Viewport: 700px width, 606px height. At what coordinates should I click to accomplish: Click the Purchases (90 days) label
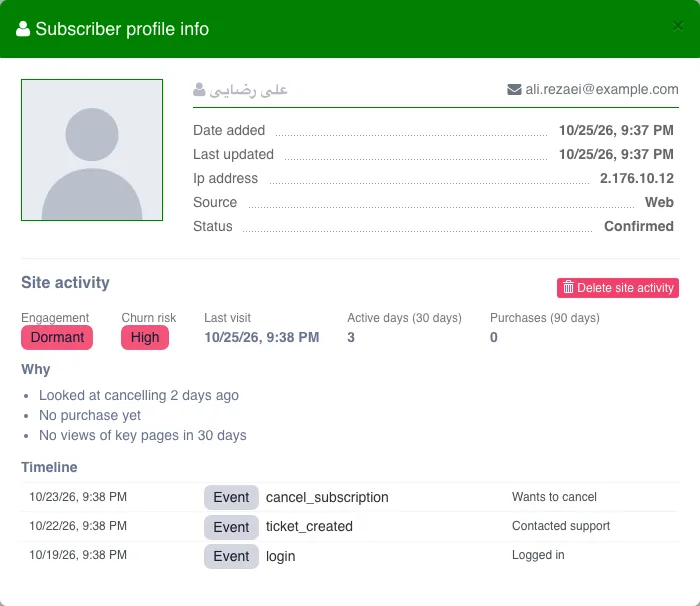coord(545,318)
